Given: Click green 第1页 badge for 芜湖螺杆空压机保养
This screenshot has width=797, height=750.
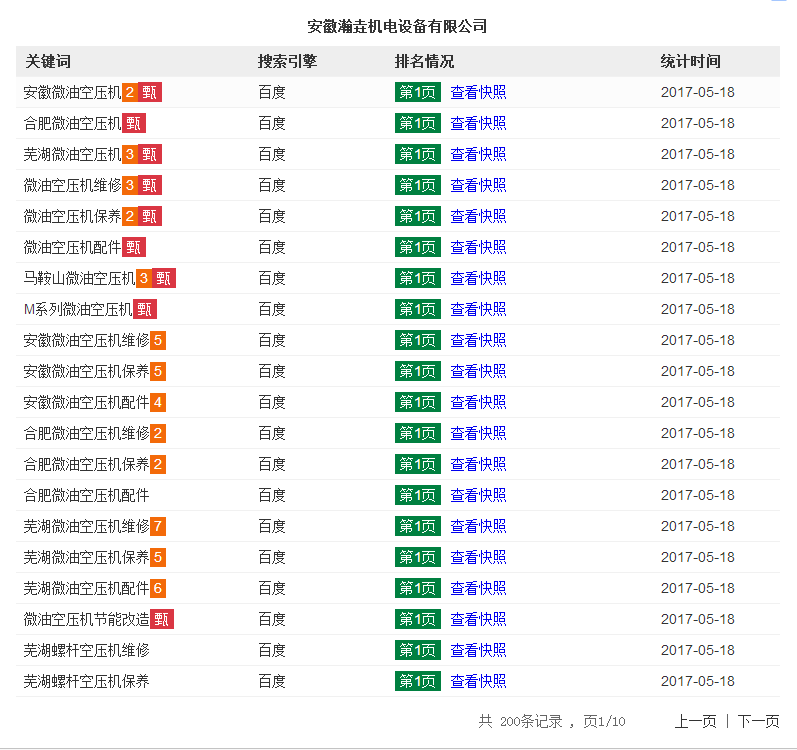Looking at the screenshot, I should click(x=417, y=681).
